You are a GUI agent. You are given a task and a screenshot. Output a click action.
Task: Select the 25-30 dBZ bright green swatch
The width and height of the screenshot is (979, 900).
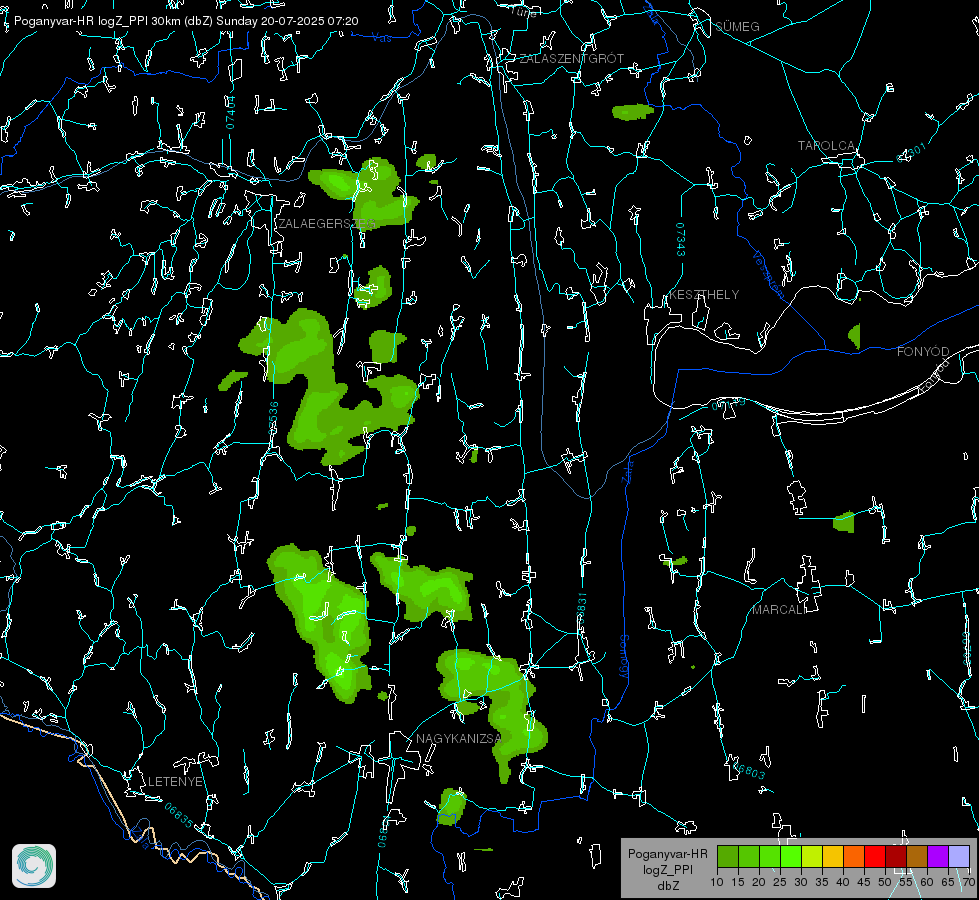click(x=791, y=856)
